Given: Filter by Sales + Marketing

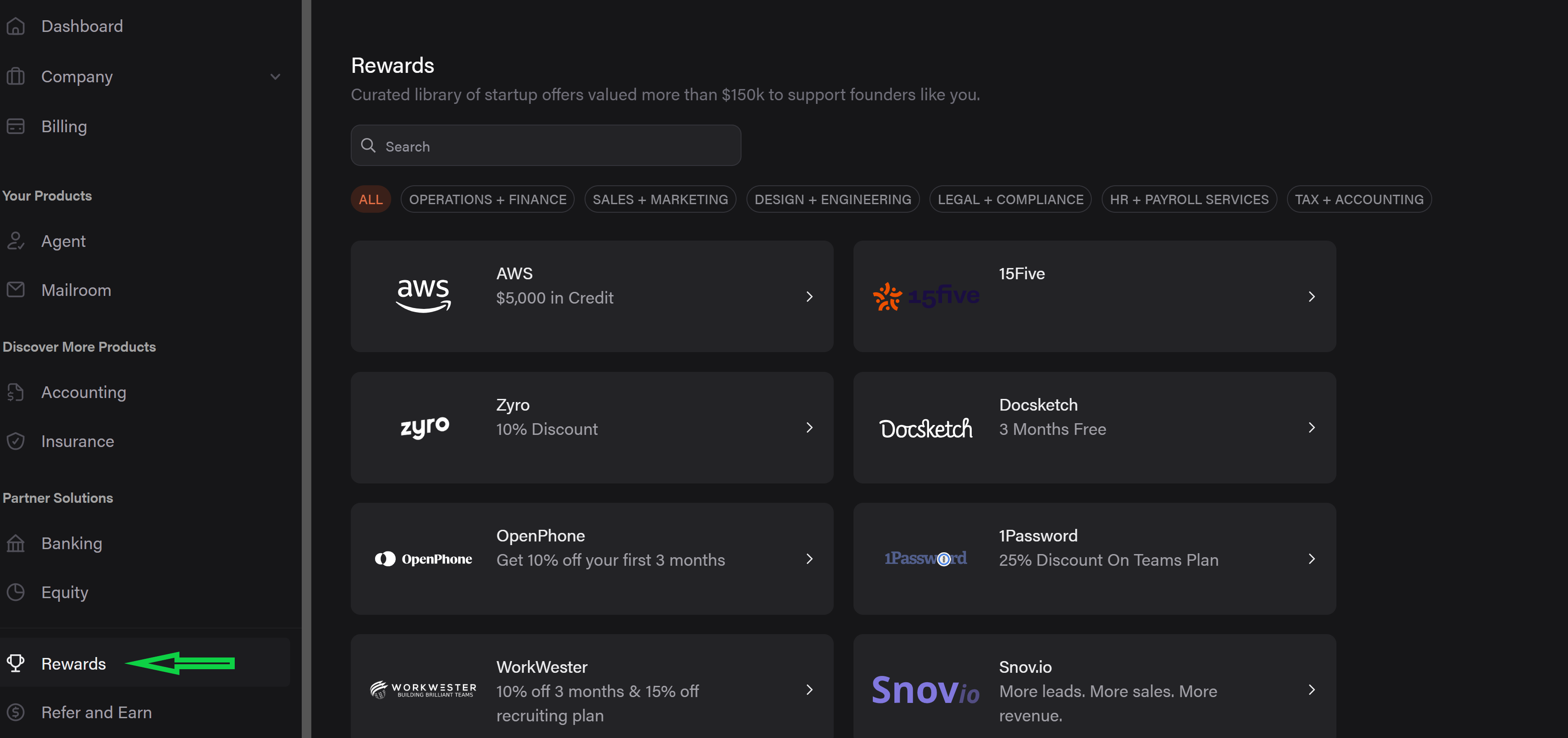Looking at the screenshot, I should click(x=661, y=199).
